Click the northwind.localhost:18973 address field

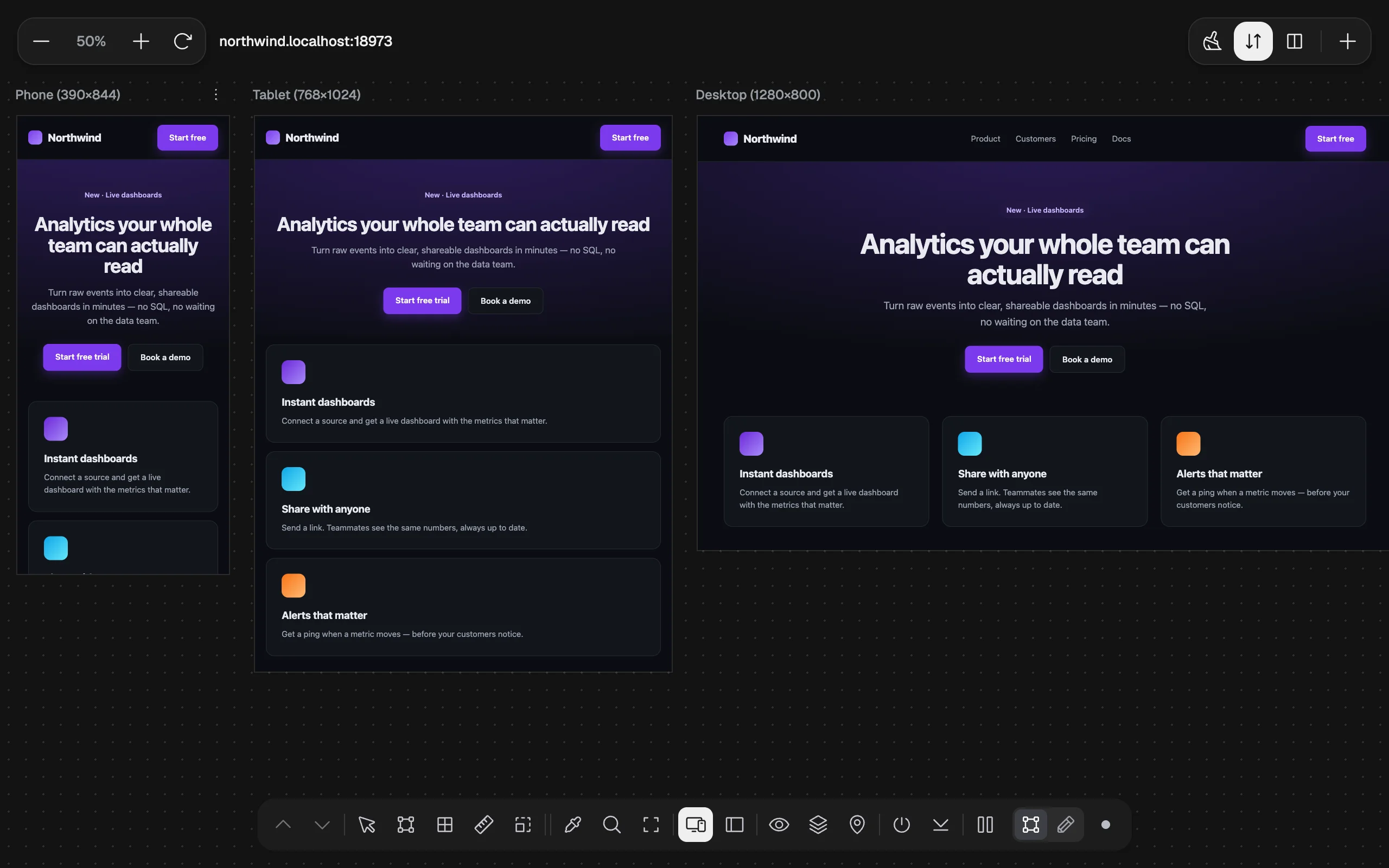(x=306, y=41)
